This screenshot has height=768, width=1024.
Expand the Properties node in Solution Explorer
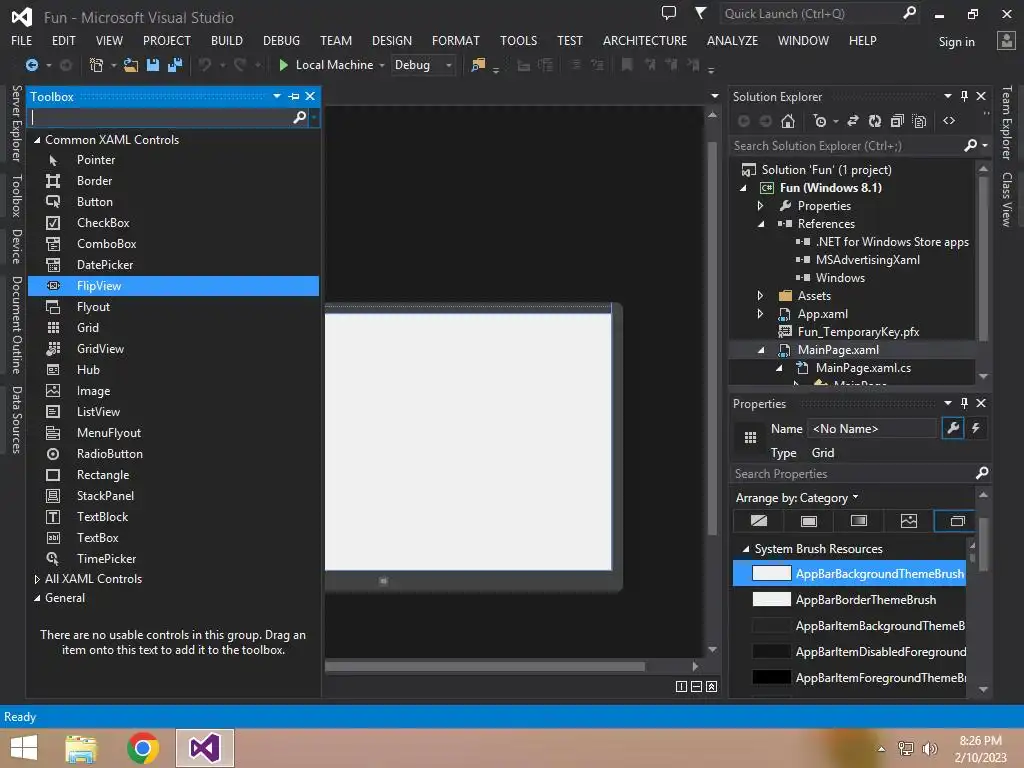click(x=760, y=206)
